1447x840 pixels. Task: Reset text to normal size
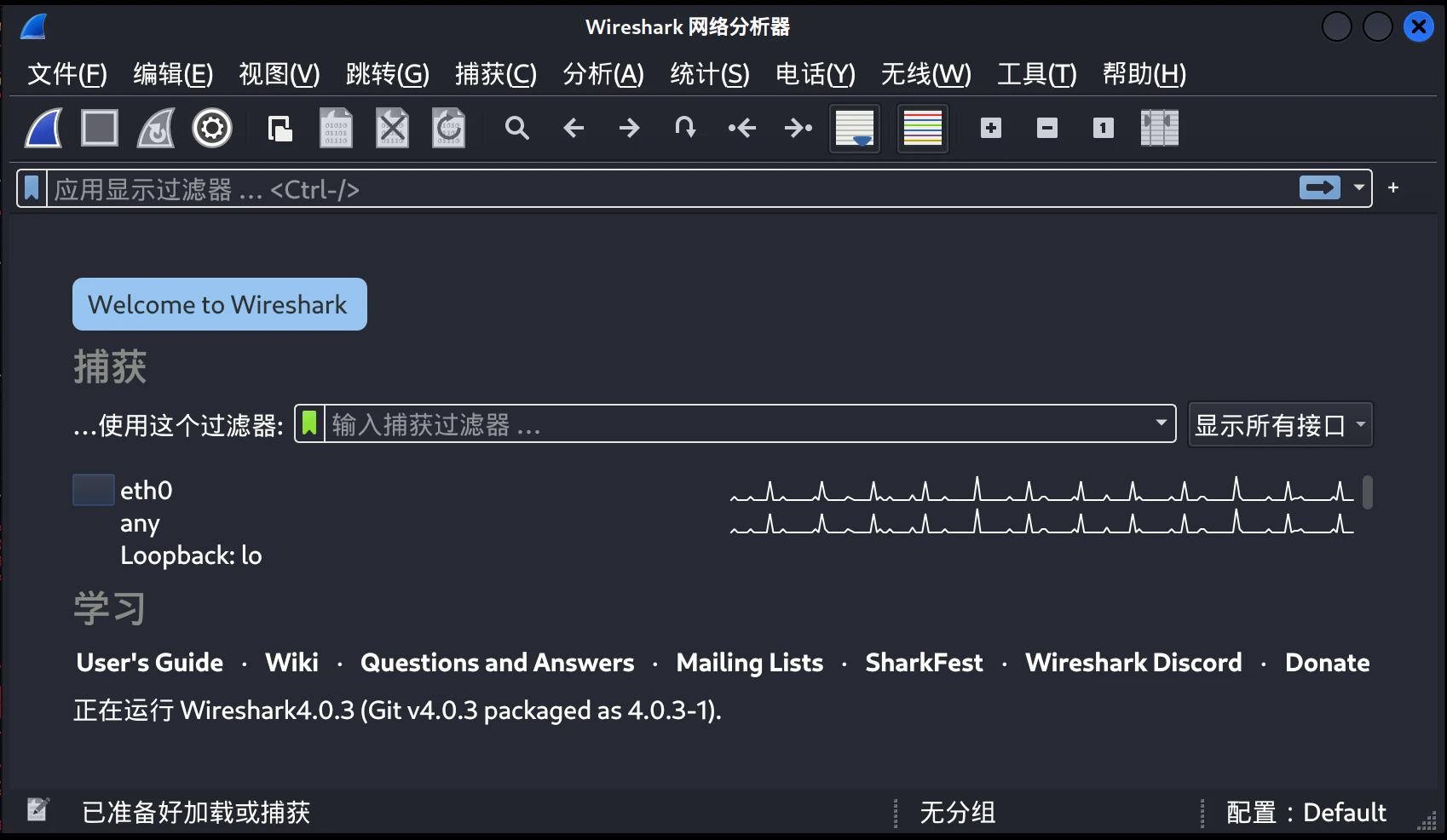(x=1104, y=129)
